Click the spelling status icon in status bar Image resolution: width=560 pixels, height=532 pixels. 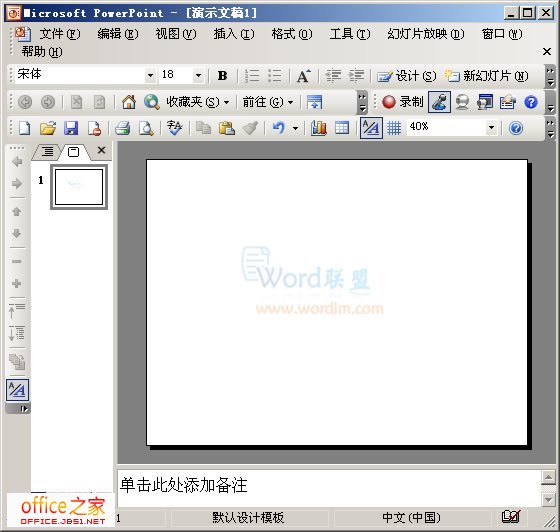click(511, 516)
